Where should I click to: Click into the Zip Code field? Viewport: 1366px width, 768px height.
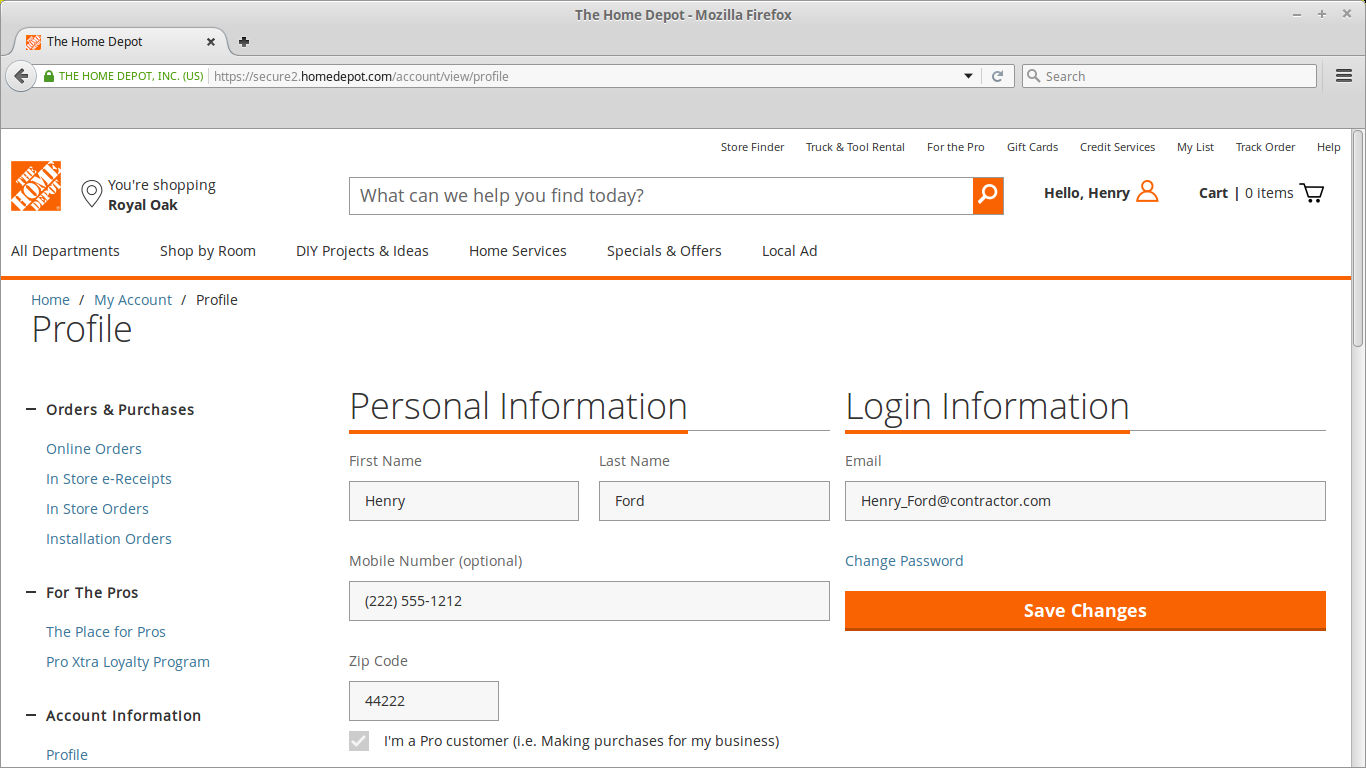point(423,701)
